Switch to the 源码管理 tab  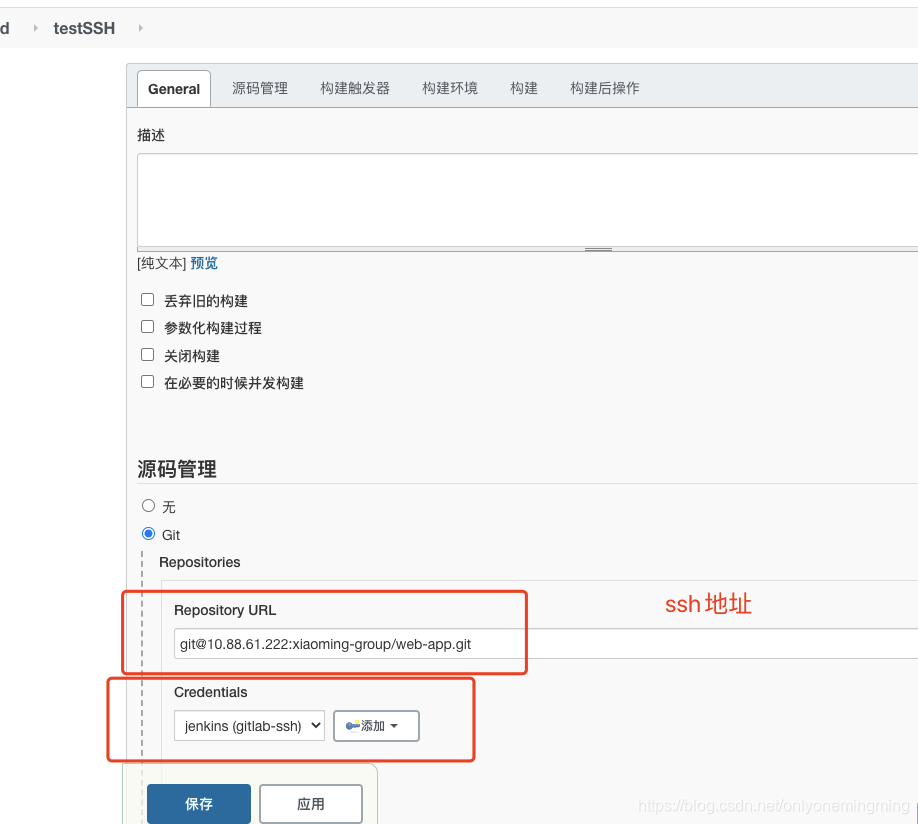pyautogui.click(x=260, y=88)
